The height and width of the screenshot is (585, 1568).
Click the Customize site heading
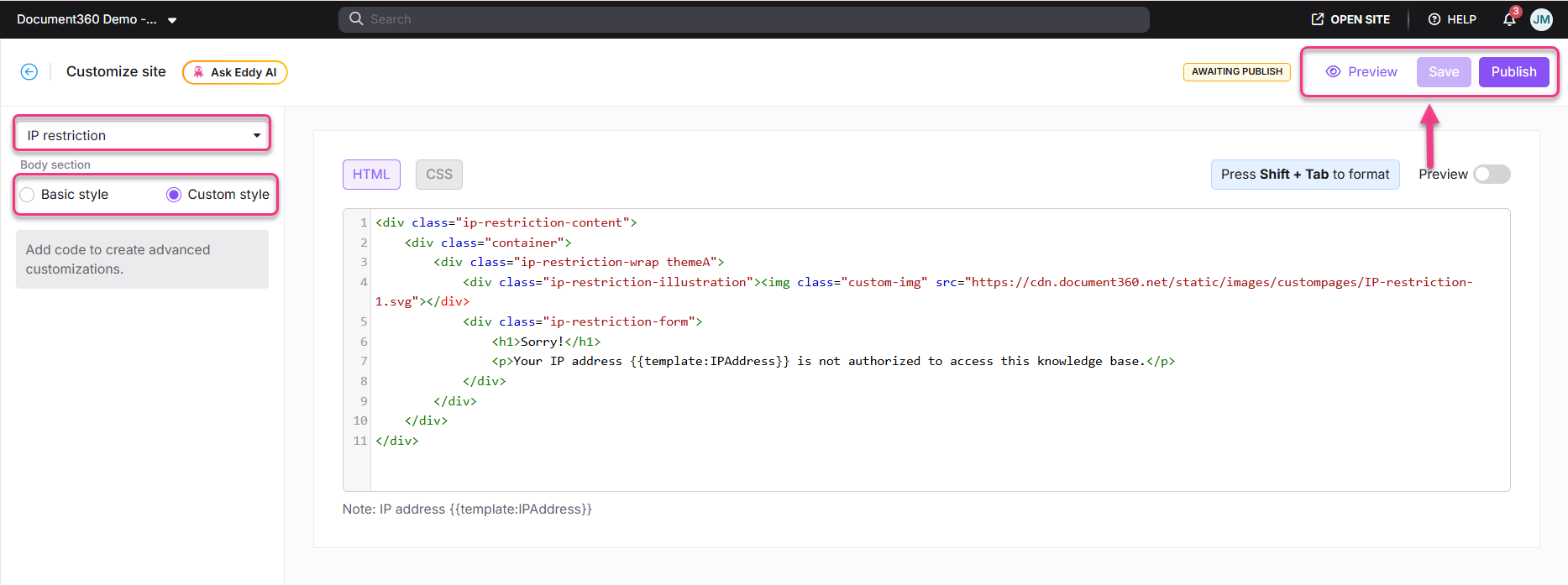116,72
